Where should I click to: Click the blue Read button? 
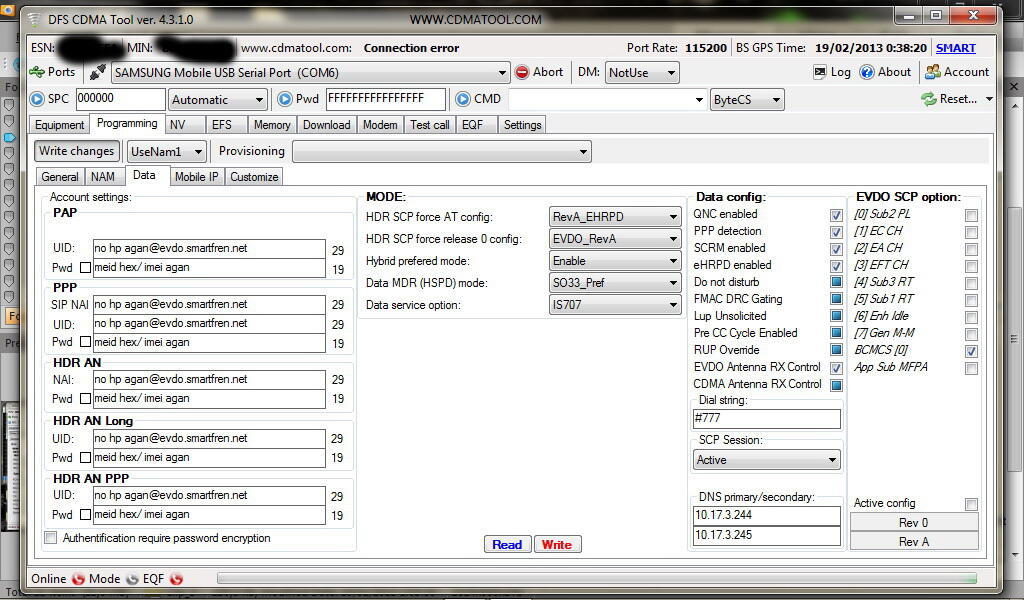(x=507, y=545)
